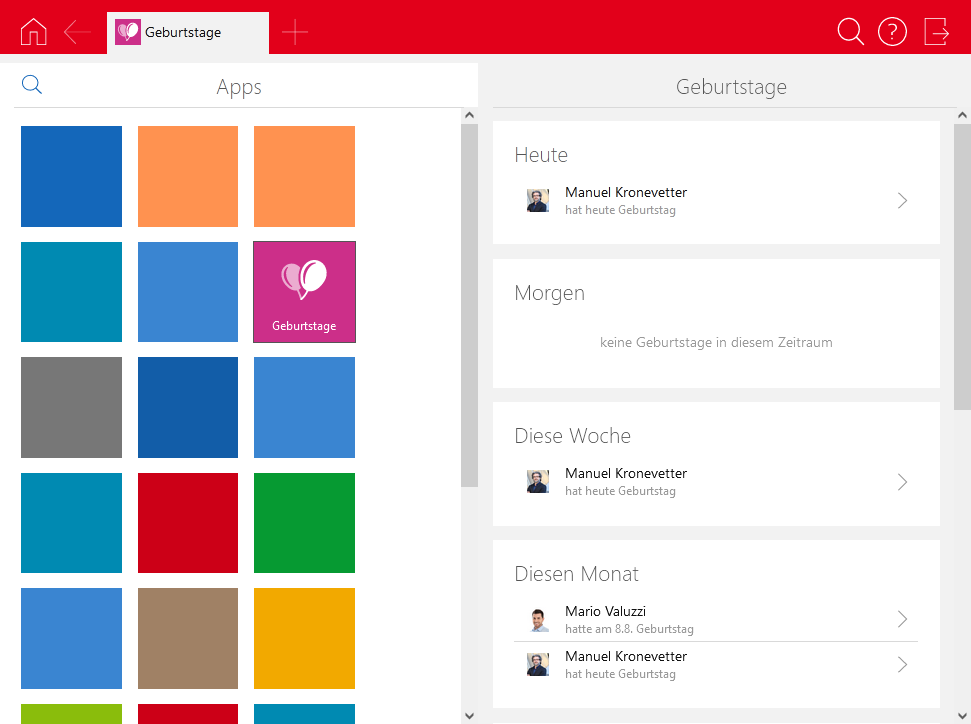The width and height of the screenshot is (971, 724).
Task: Expand Manuel Kronevetter's chevron under Heute
Action: click(x=902, y=201)
